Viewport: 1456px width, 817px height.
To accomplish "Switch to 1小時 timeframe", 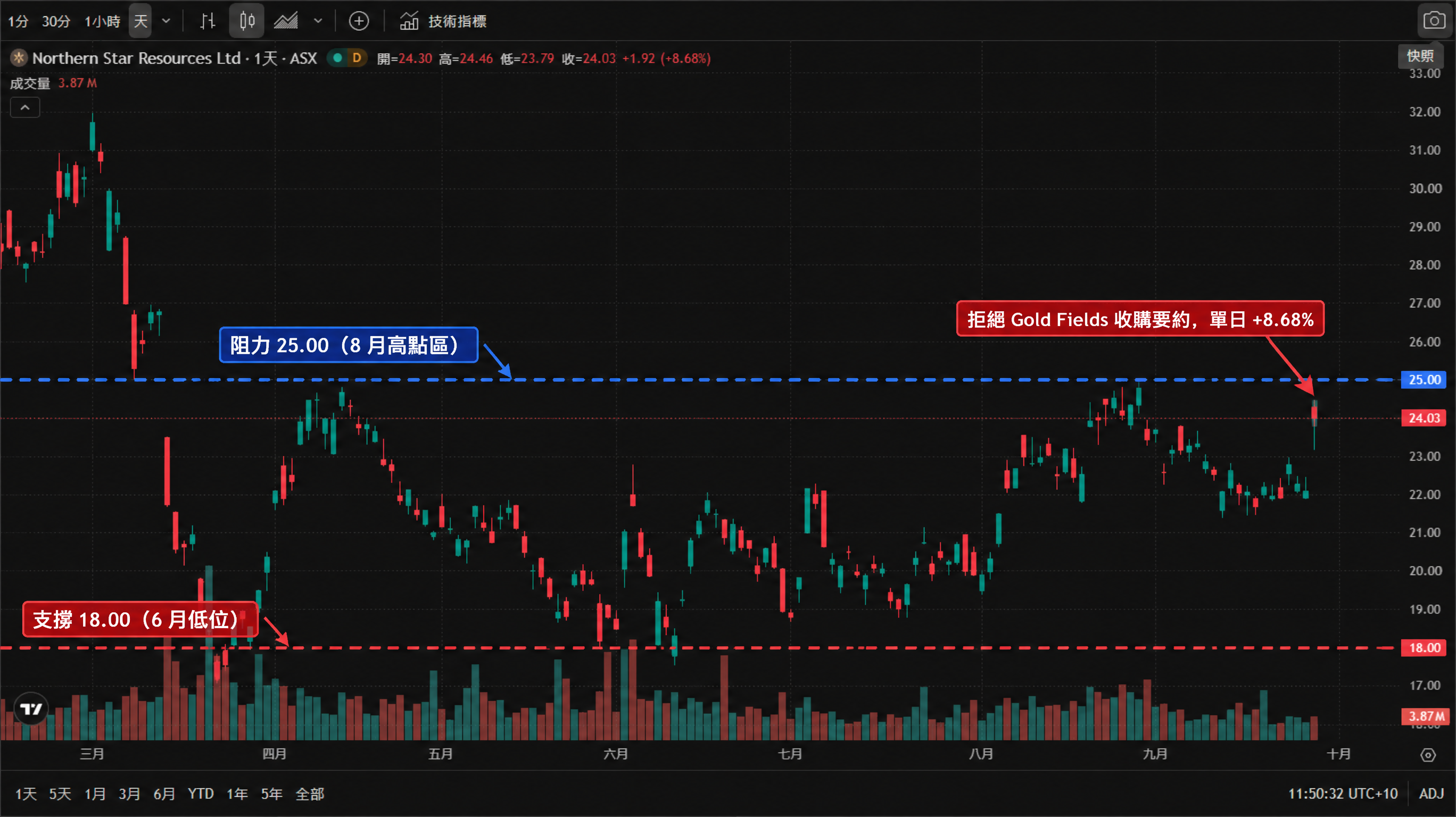I will (102, 21).
